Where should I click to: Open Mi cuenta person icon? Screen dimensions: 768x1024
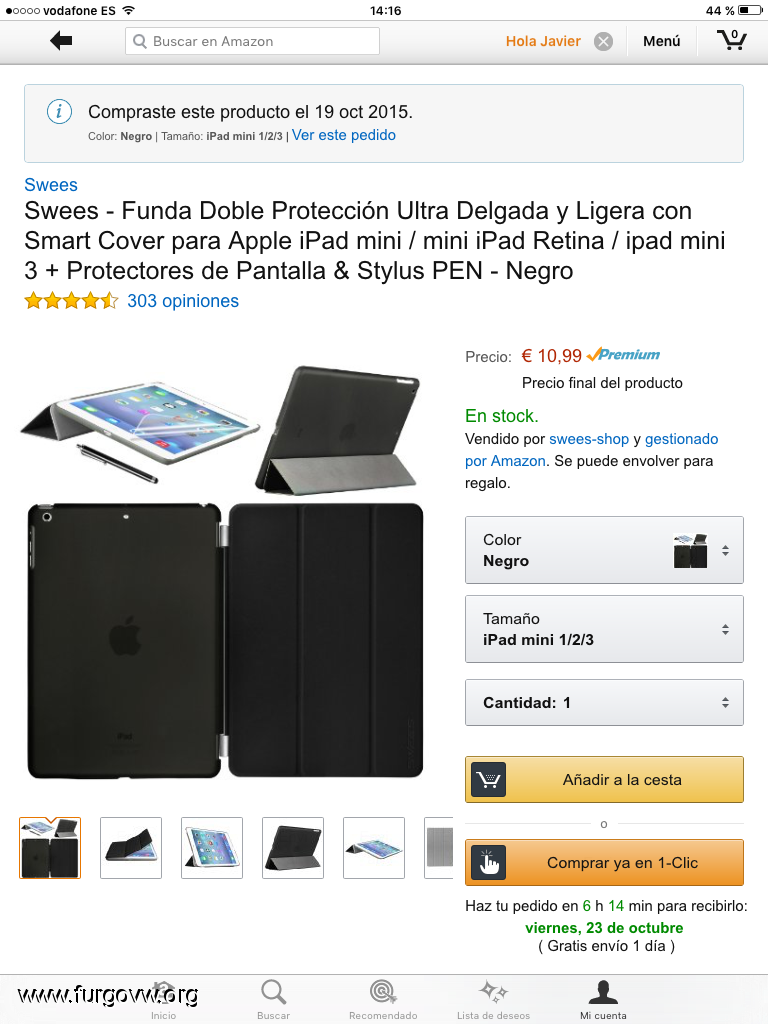click(x=603, y=991)
